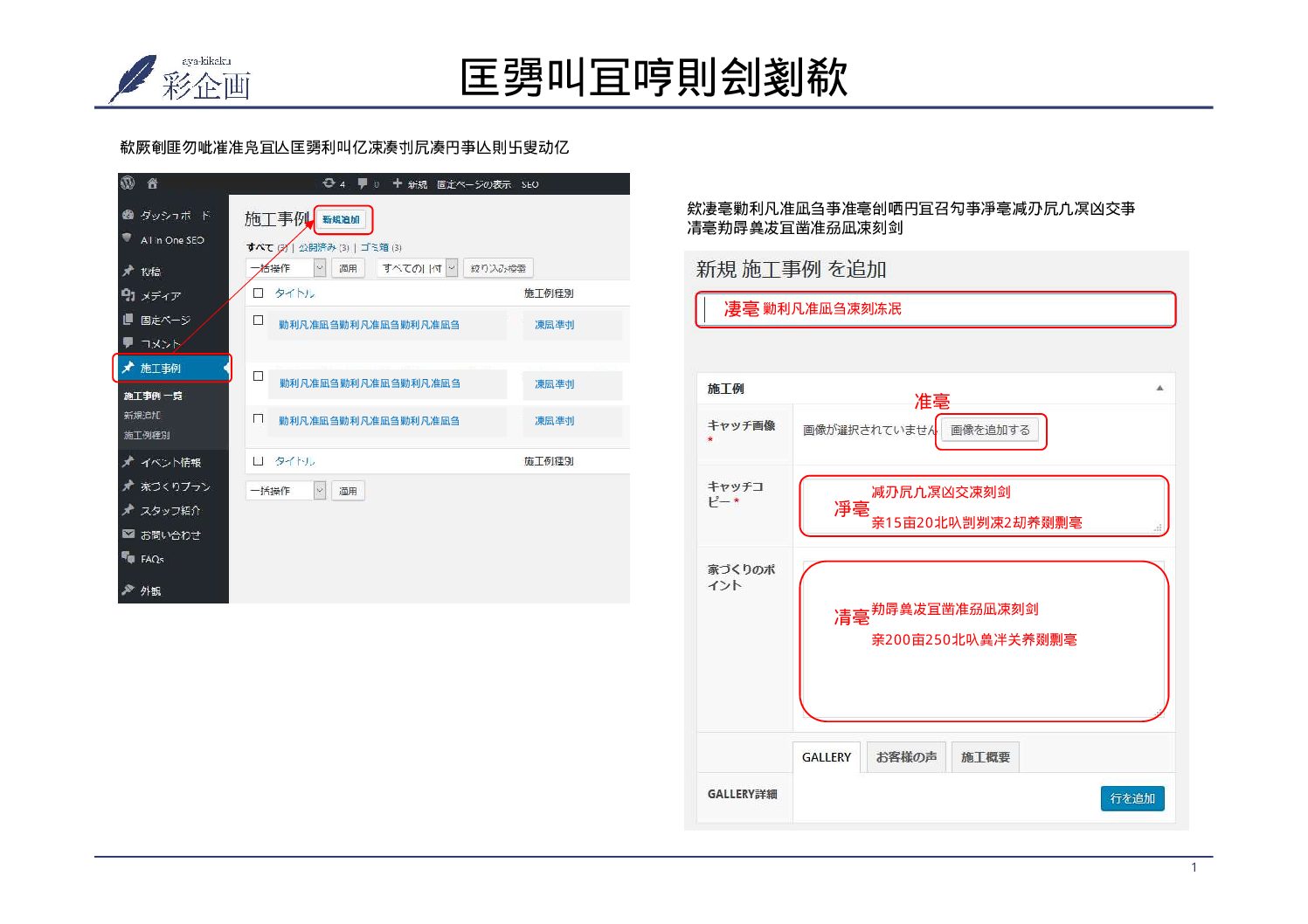Click the 家づくりのポイント text area

tap(984, 640)
